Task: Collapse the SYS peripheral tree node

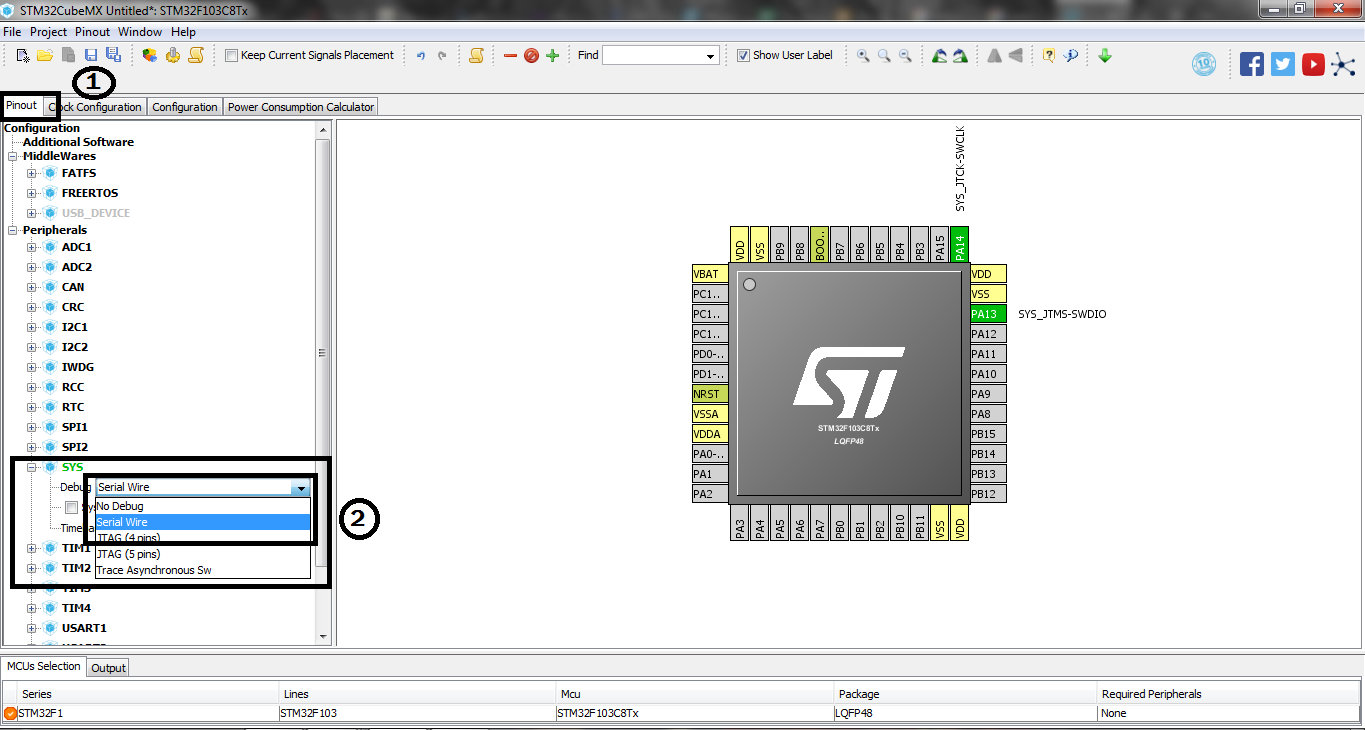Action: (x=32, y=467)
